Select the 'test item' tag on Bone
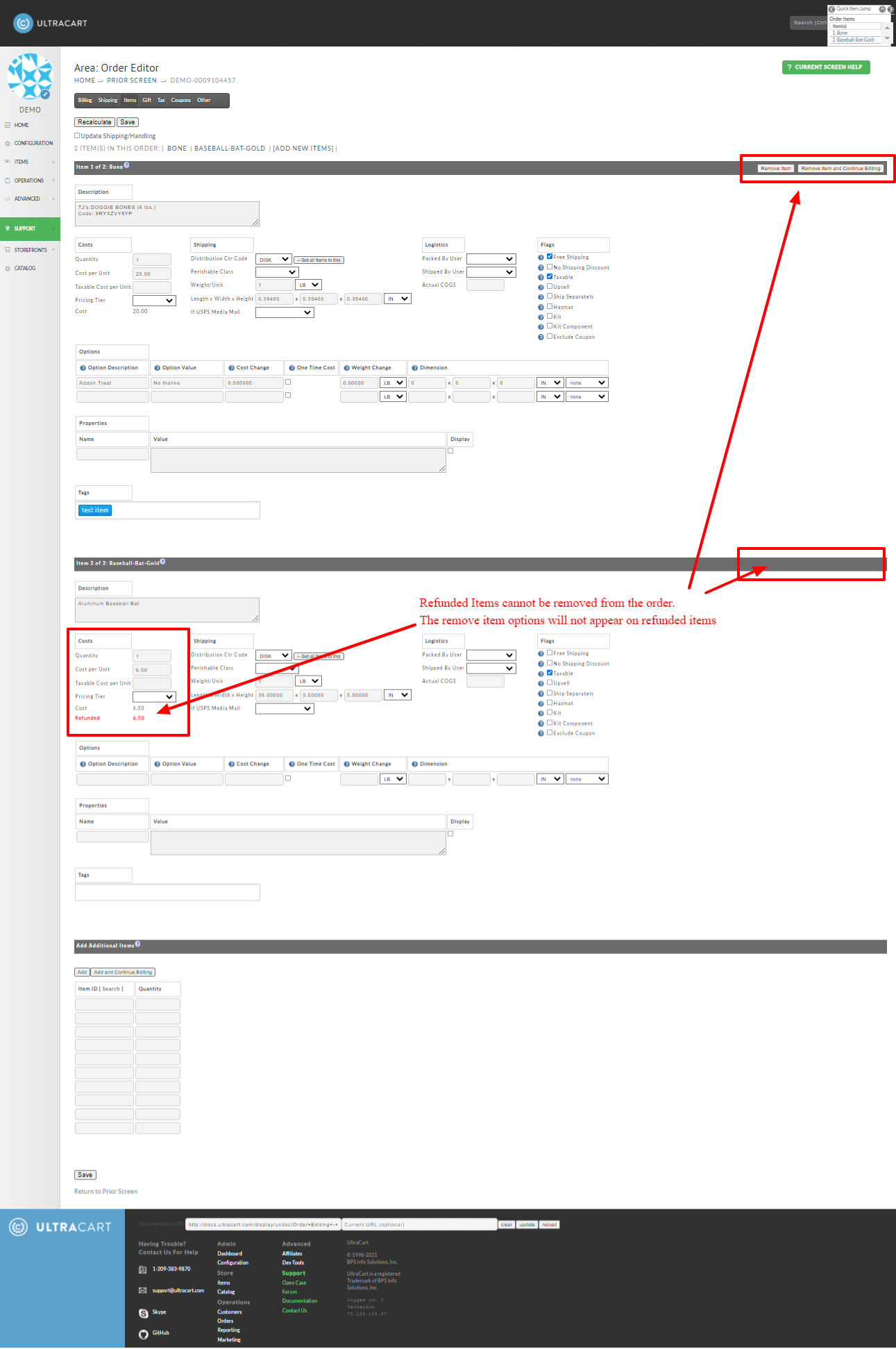This screenshot has width=896, height=1349. (x=95, y=510)
